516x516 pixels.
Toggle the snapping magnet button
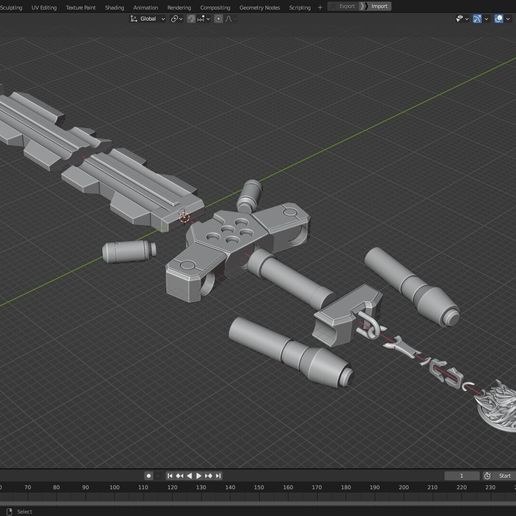(191, 19)
